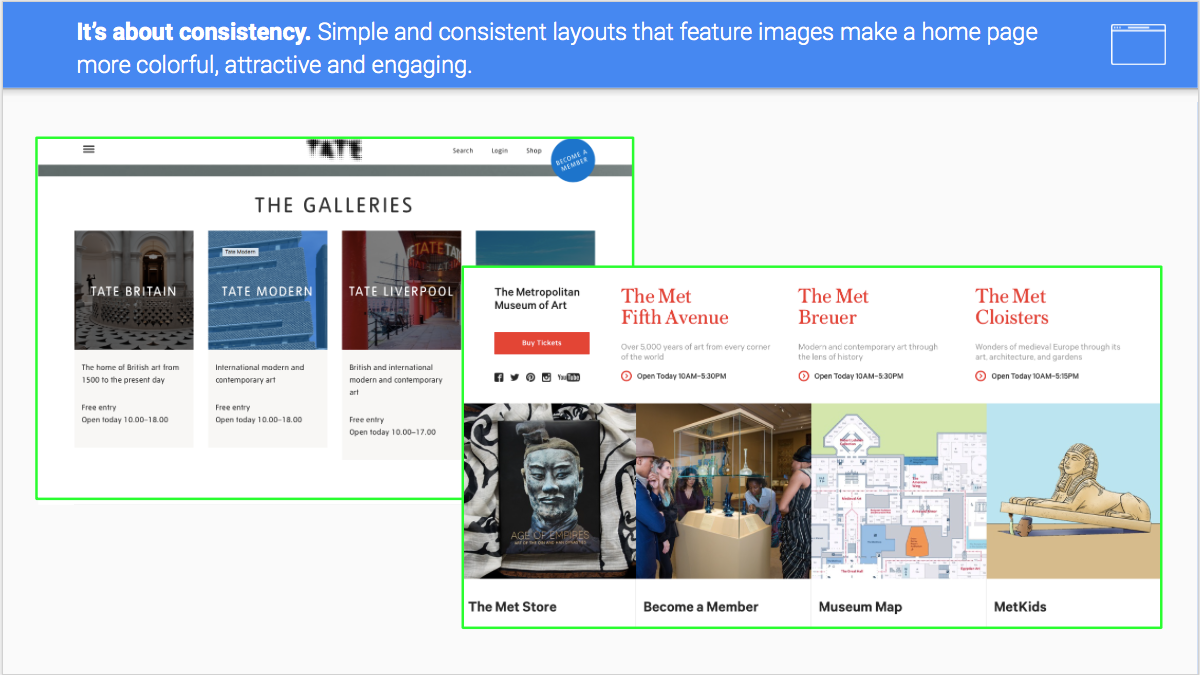Click 'Open Today 10AM–5:15PM' text
This screenshot has width=1200, height=675.
[1035, 377]
